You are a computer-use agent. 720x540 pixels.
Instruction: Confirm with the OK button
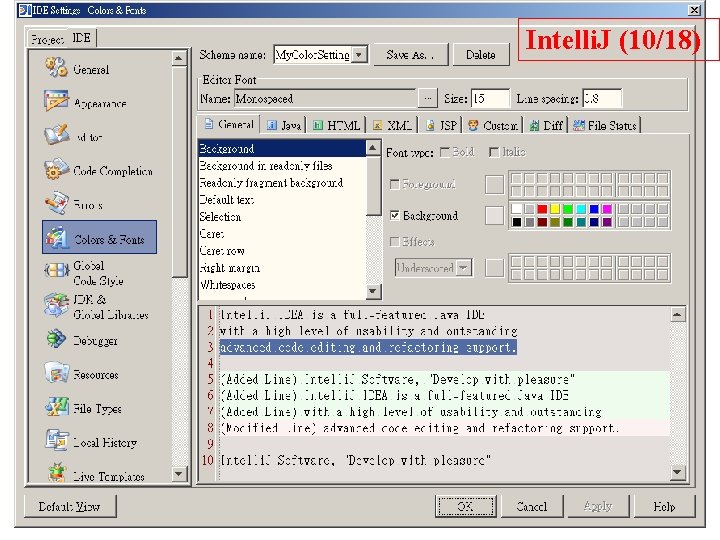point(466,506)
